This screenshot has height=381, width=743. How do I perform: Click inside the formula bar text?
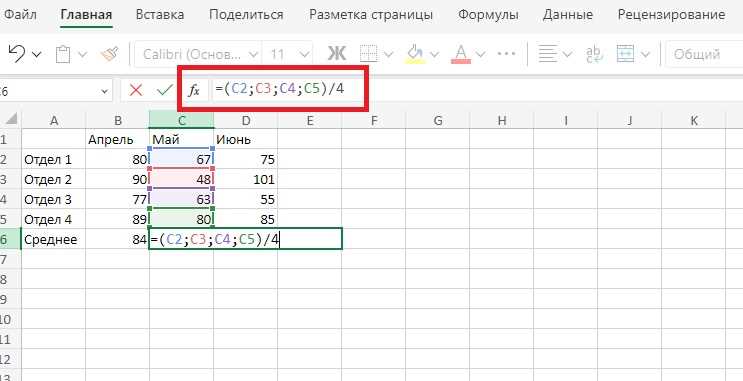point(280,89)
